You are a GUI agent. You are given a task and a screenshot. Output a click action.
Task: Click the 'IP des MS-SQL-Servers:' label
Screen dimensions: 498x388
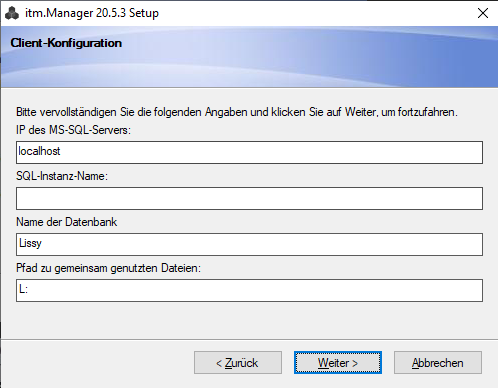73,130
